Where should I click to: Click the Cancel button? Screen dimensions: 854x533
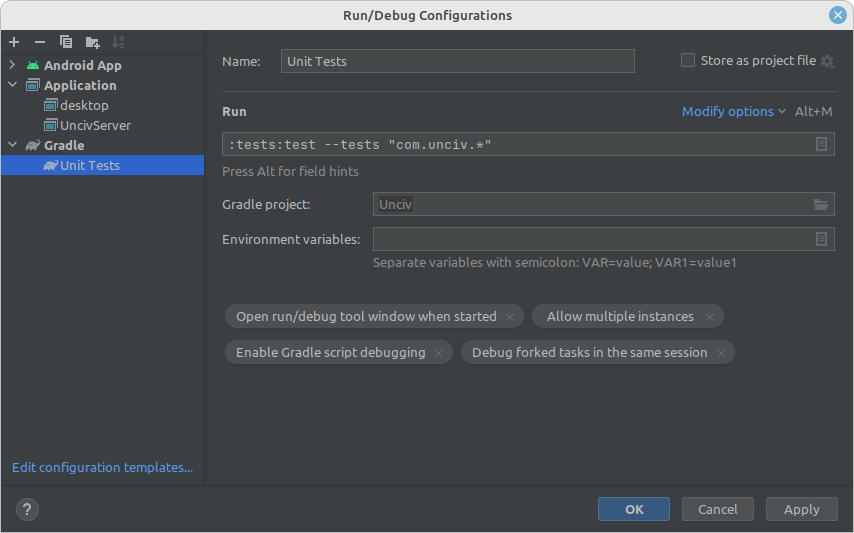pyautogui.click(x=718, y=509)
